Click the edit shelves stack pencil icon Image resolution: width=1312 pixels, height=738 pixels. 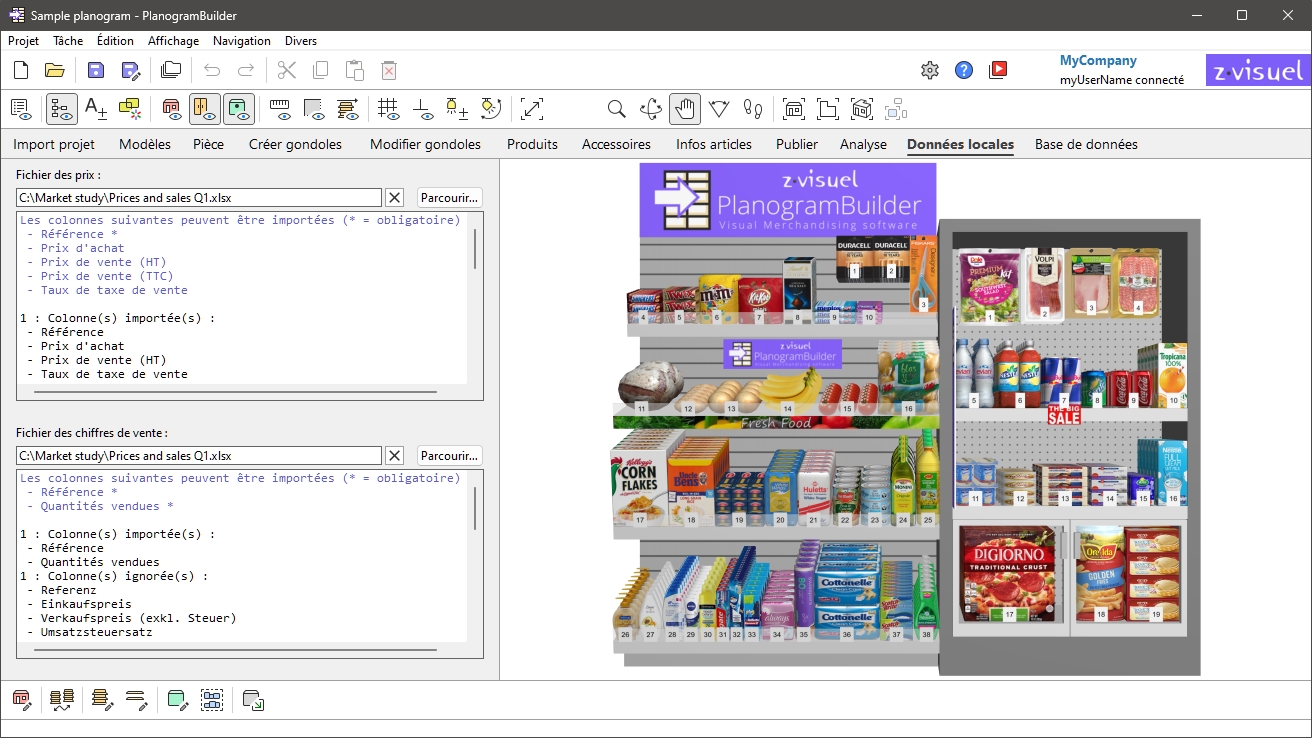click(x=102, y=700)
